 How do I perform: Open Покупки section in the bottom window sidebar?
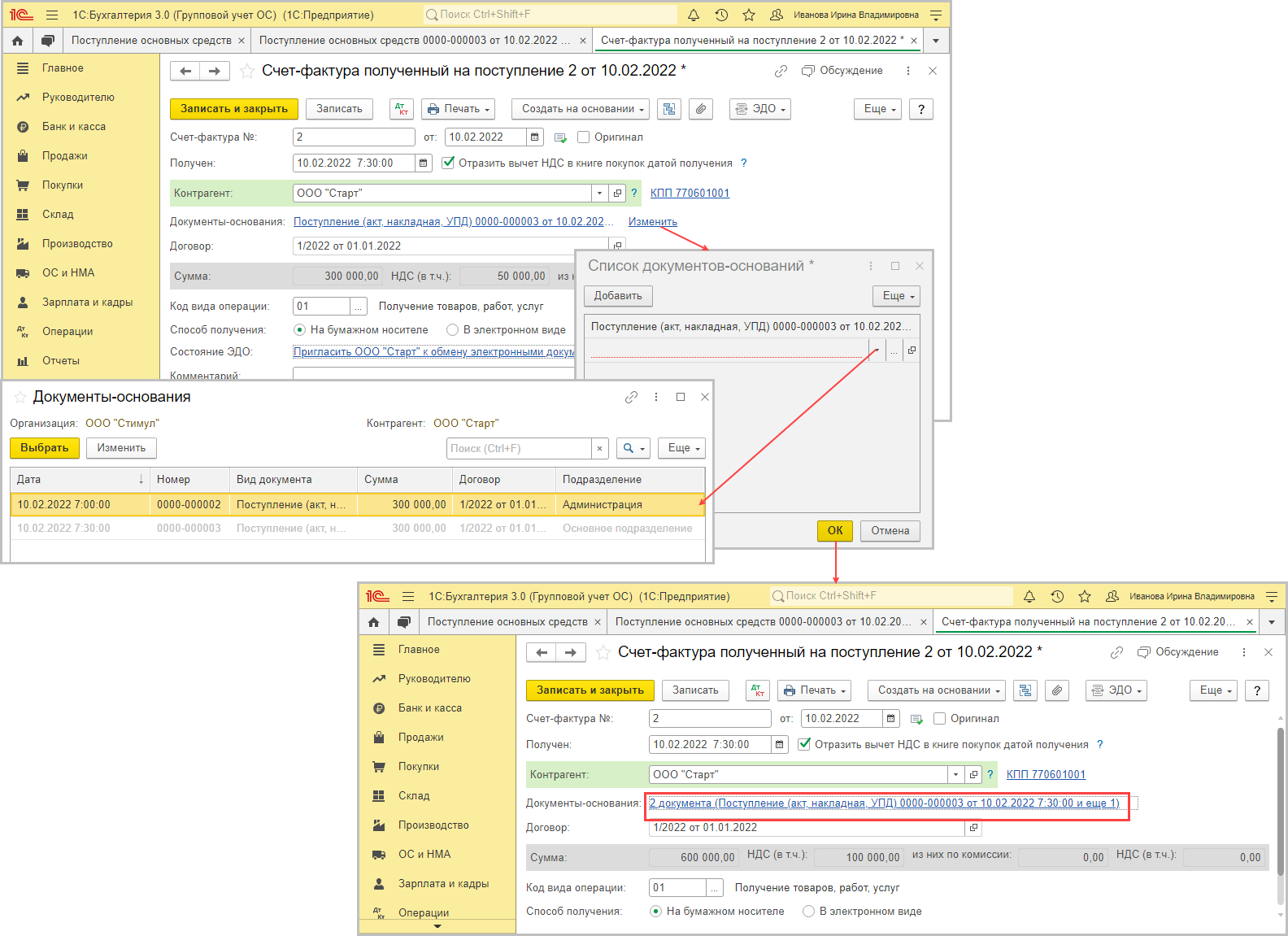tap(418, 767)
